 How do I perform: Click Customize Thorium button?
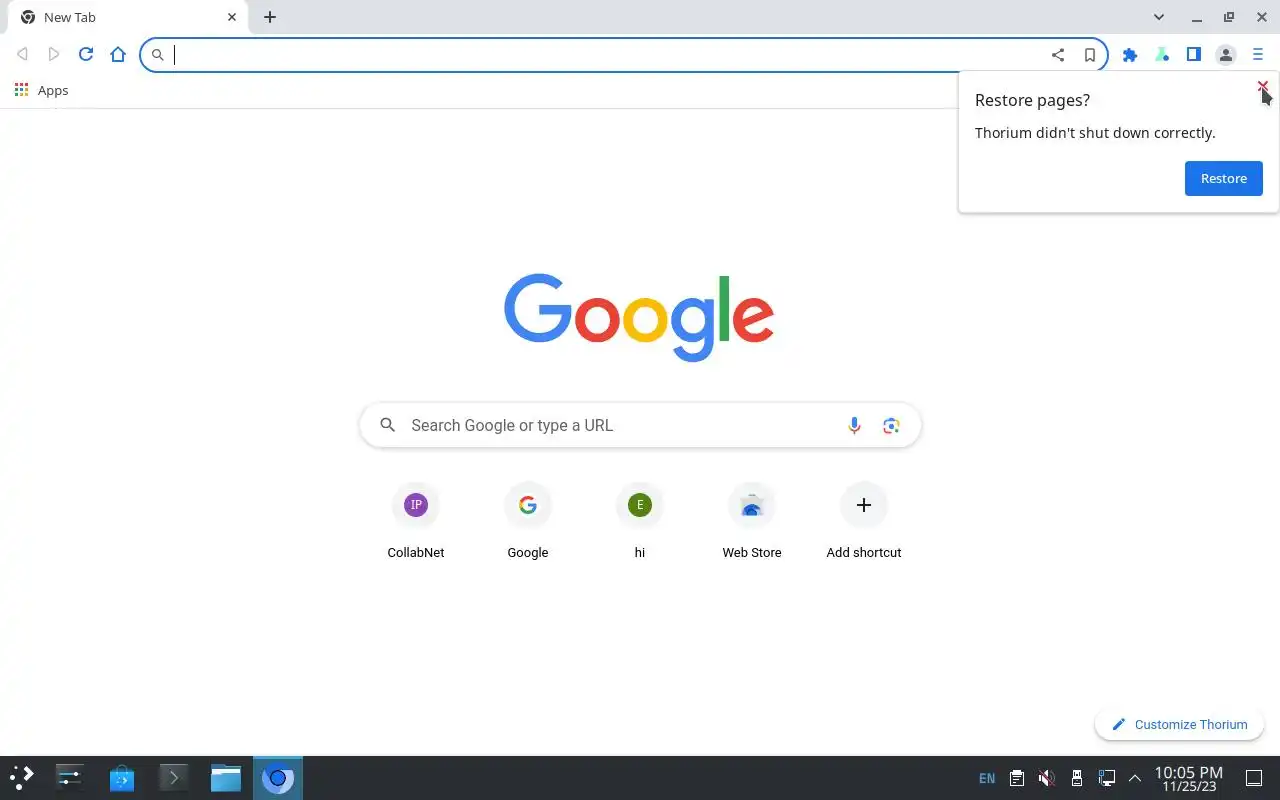coord(1179,724)
